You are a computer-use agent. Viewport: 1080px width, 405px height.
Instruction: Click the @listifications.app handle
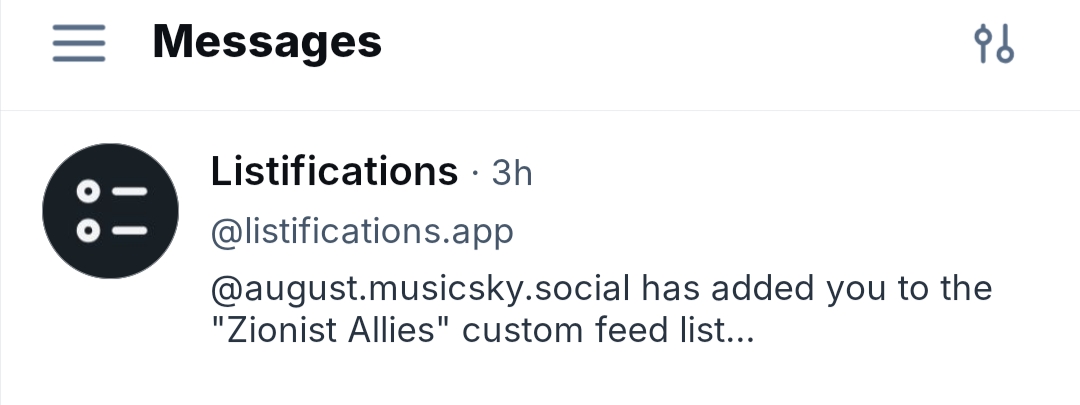[x=362, y=232]
